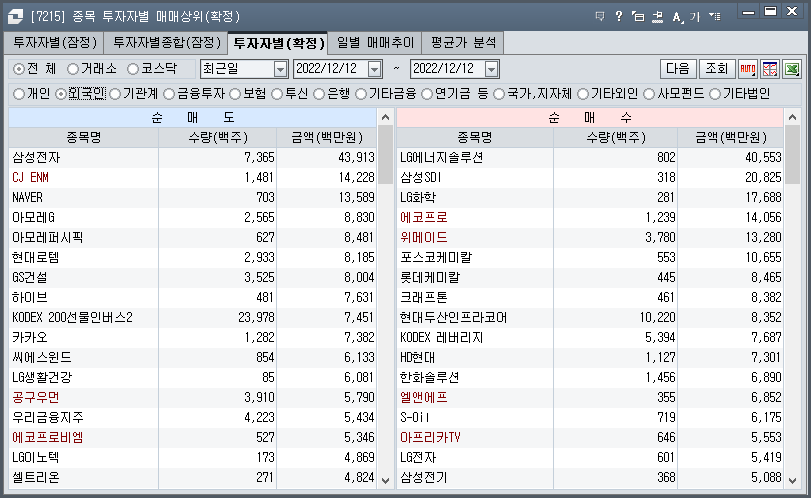The image size is (811, 498).
Task: Switch to 투자자별종합(잠정) tab
Action: tap(167, 42)
